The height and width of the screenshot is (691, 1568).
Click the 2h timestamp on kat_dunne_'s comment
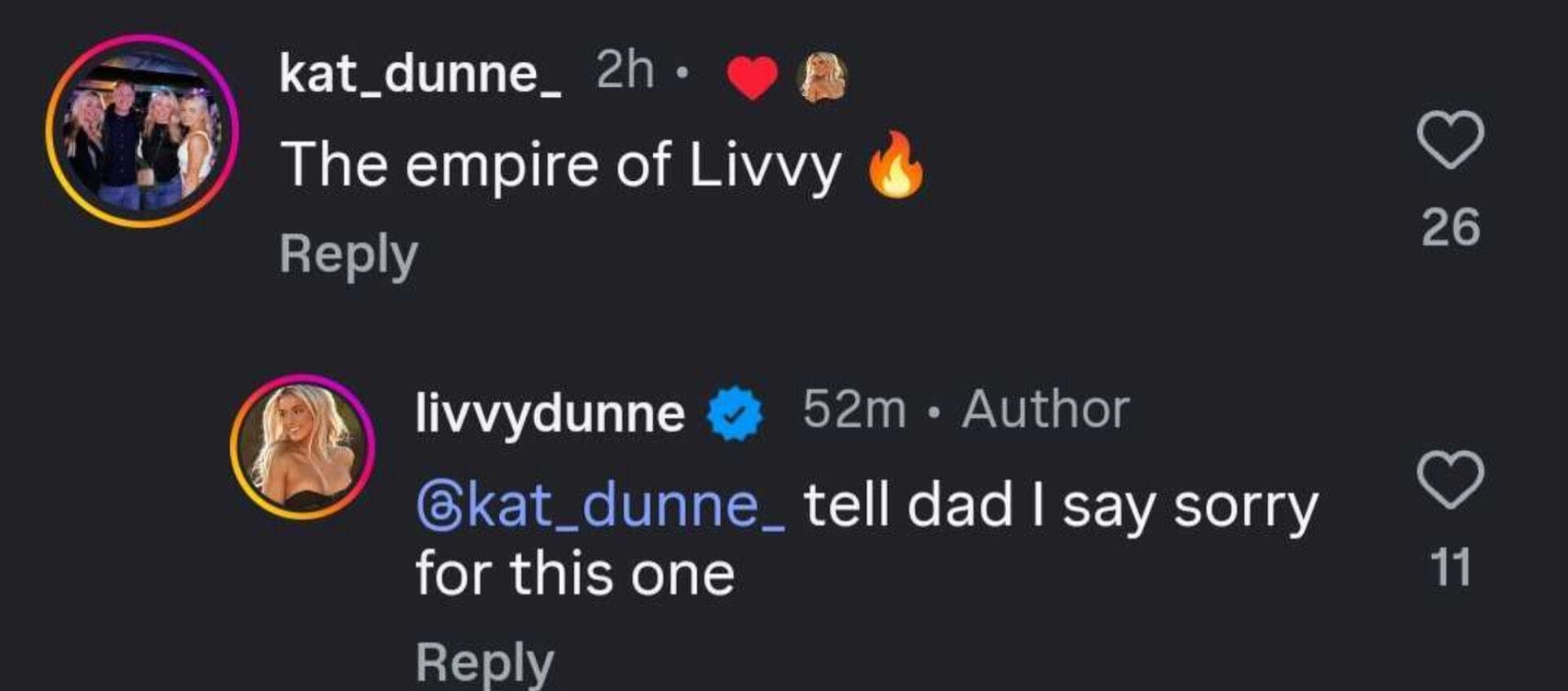tap(625, 71)
